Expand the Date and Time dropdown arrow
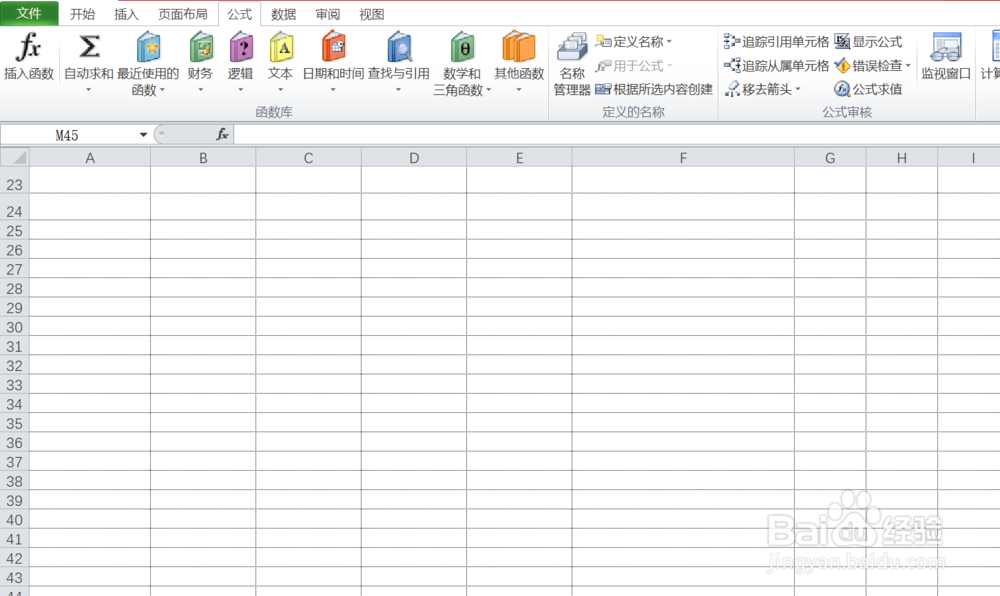This screenshot has height=596, width=1000. (332, 90)
